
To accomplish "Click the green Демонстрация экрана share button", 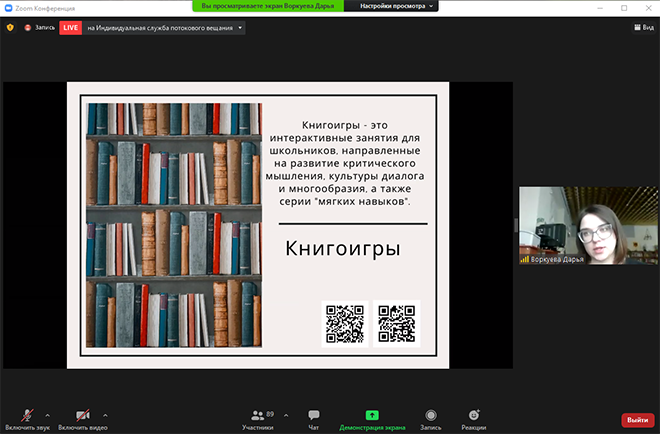I will tap(372, 418).
